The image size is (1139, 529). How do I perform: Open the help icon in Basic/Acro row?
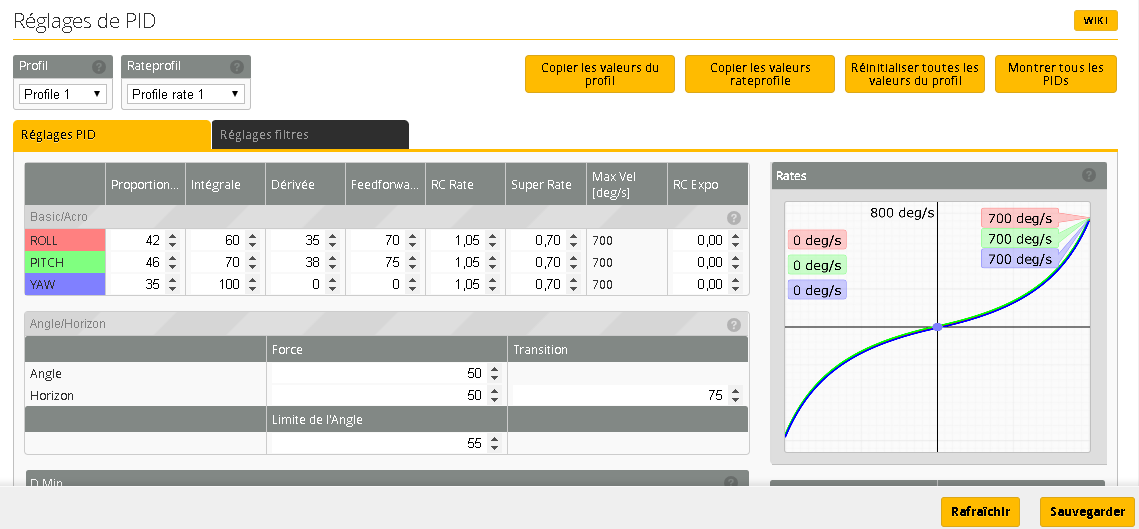click(x=733, y=217)
